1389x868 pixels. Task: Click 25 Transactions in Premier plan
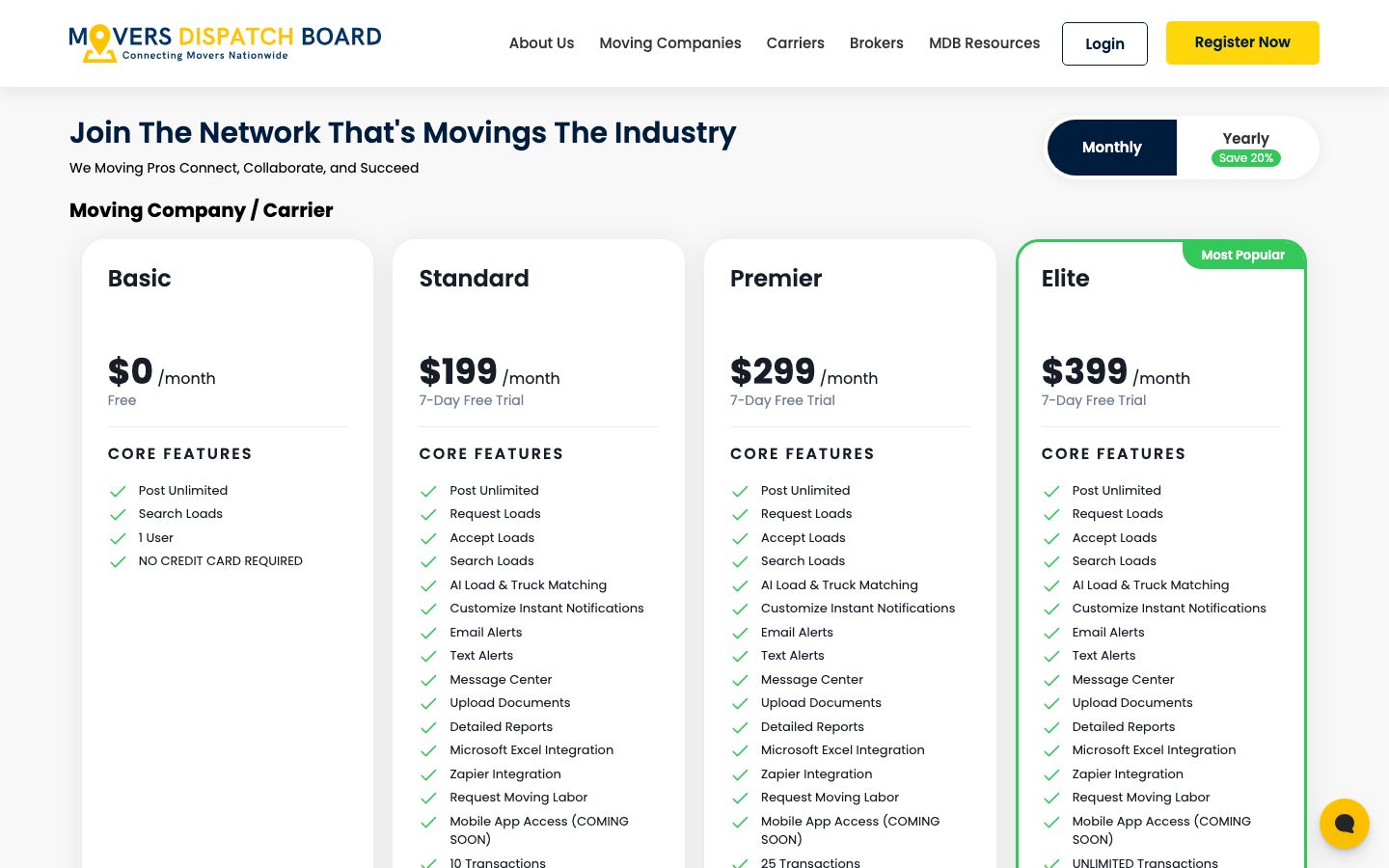tap(810, 861)
